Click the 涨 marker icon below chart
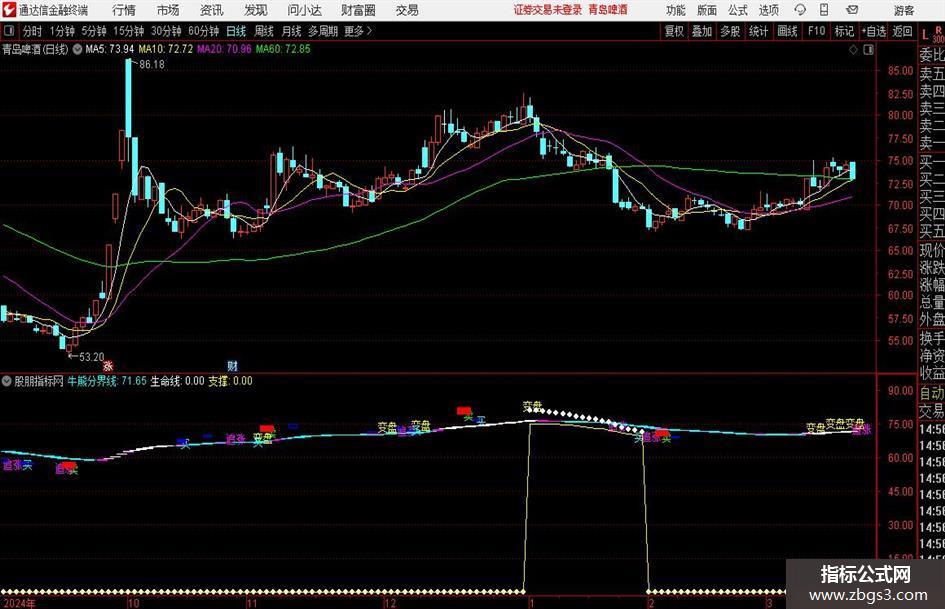Image resolution: width=945 pixels, height=609 pixels. tap(107, 365)
